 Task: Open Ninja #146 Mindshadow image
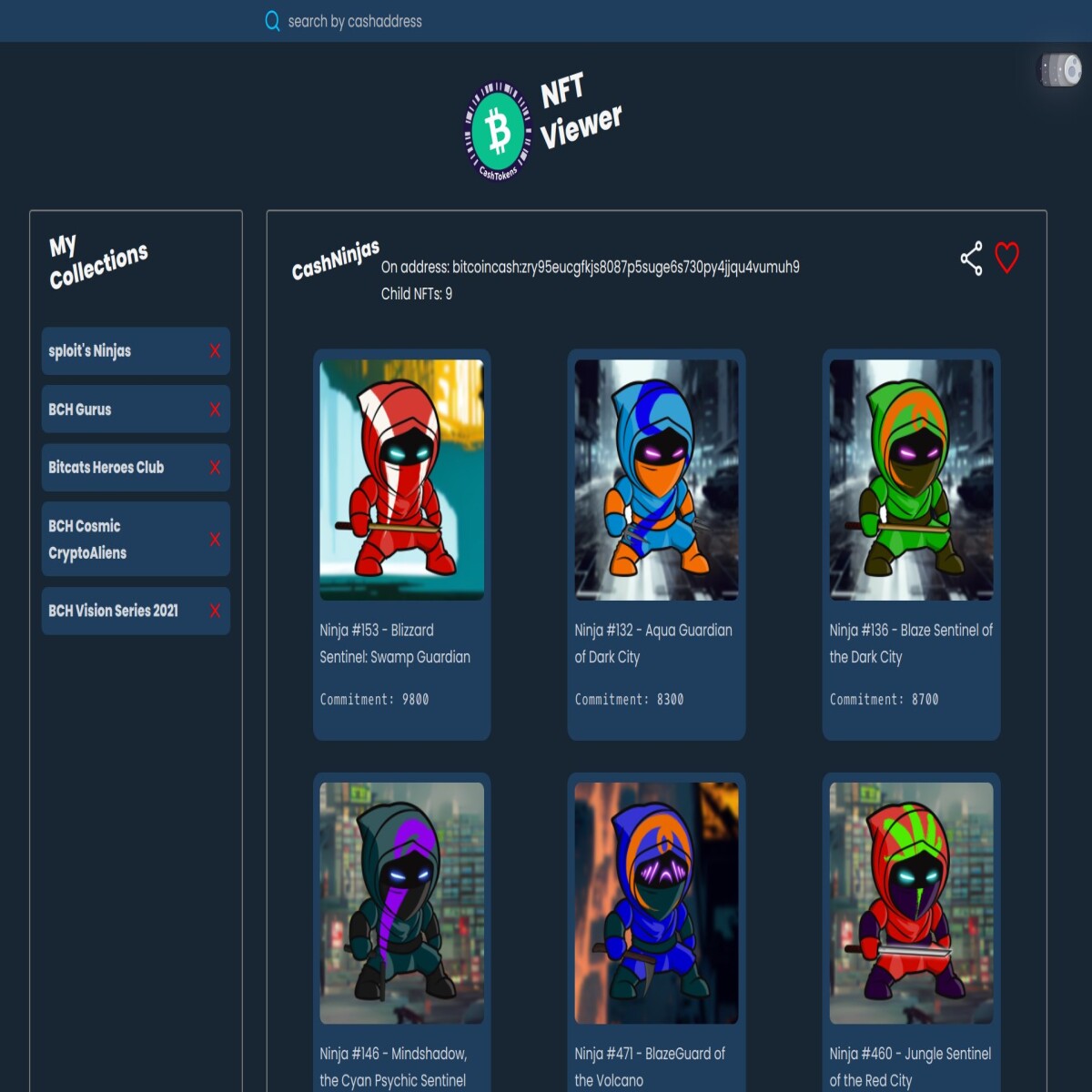coord(401,903)
